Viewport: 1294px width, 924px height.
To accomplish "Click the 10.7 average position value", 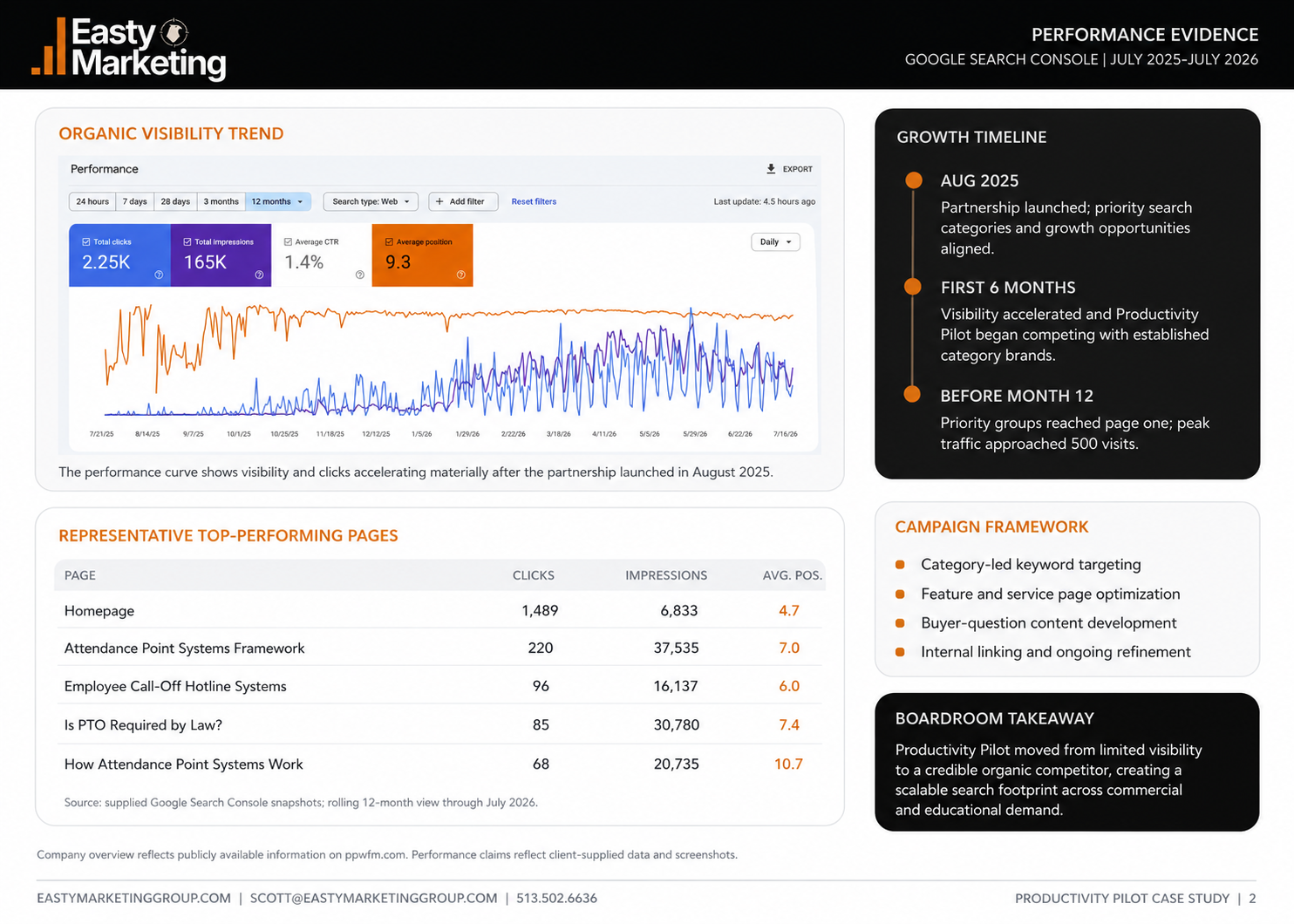I will 788,764.
